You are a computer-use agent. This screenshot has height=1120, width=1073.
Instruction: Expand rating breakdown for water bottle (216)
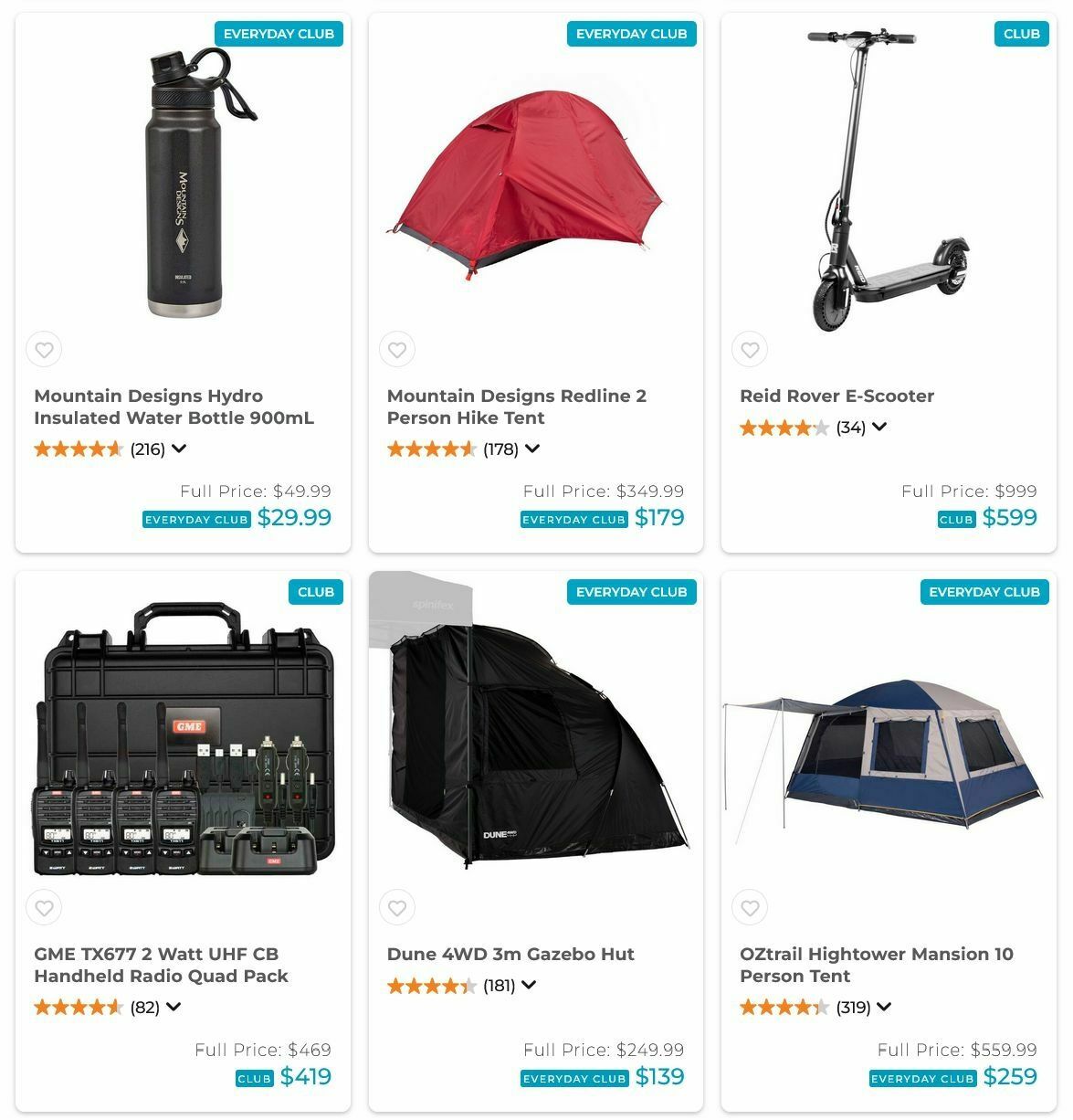click(179, 449)
